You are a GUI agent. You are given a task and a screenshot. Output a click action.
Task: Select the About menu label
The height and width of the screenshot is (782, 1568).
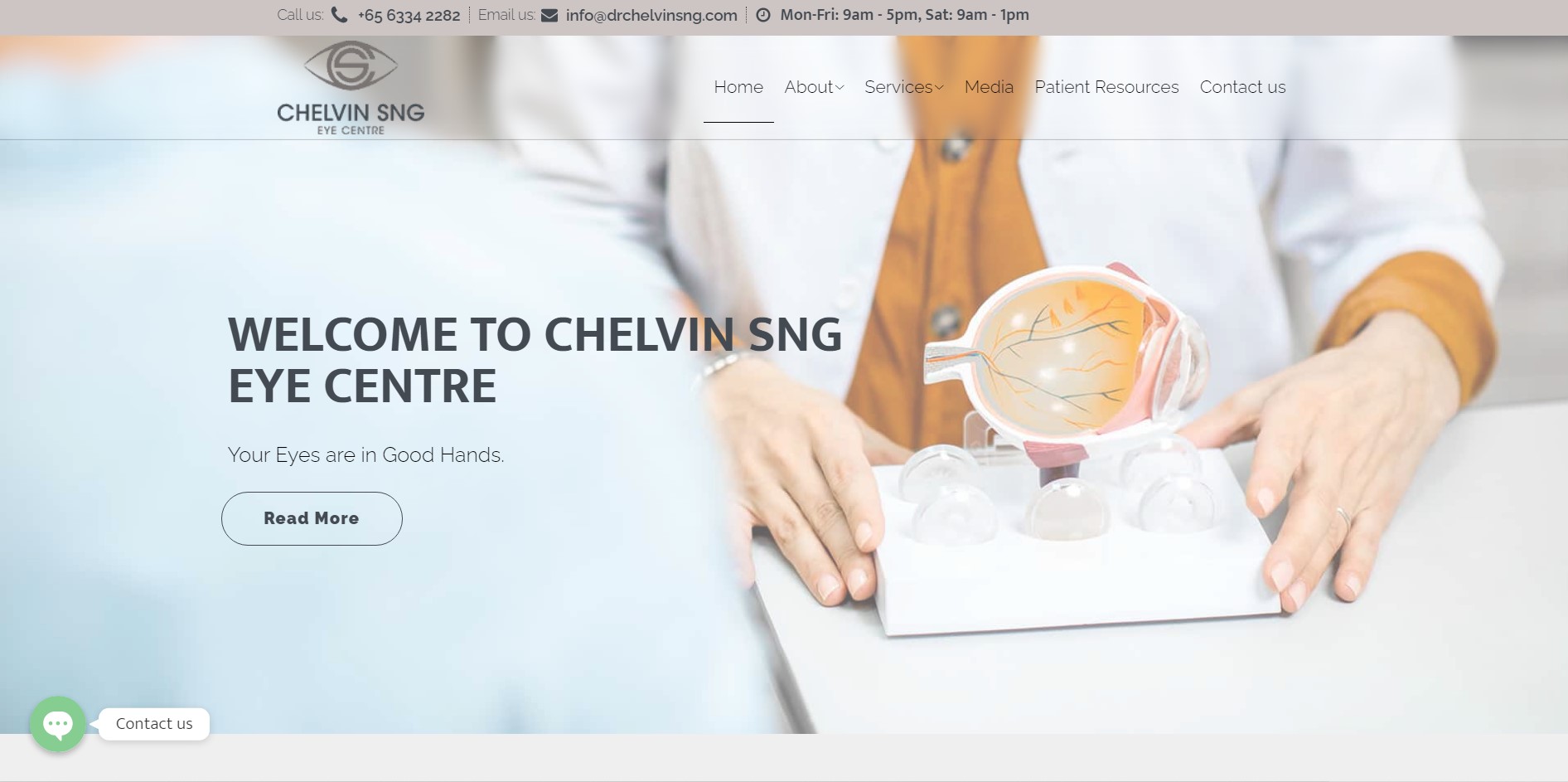click(808, 87)
